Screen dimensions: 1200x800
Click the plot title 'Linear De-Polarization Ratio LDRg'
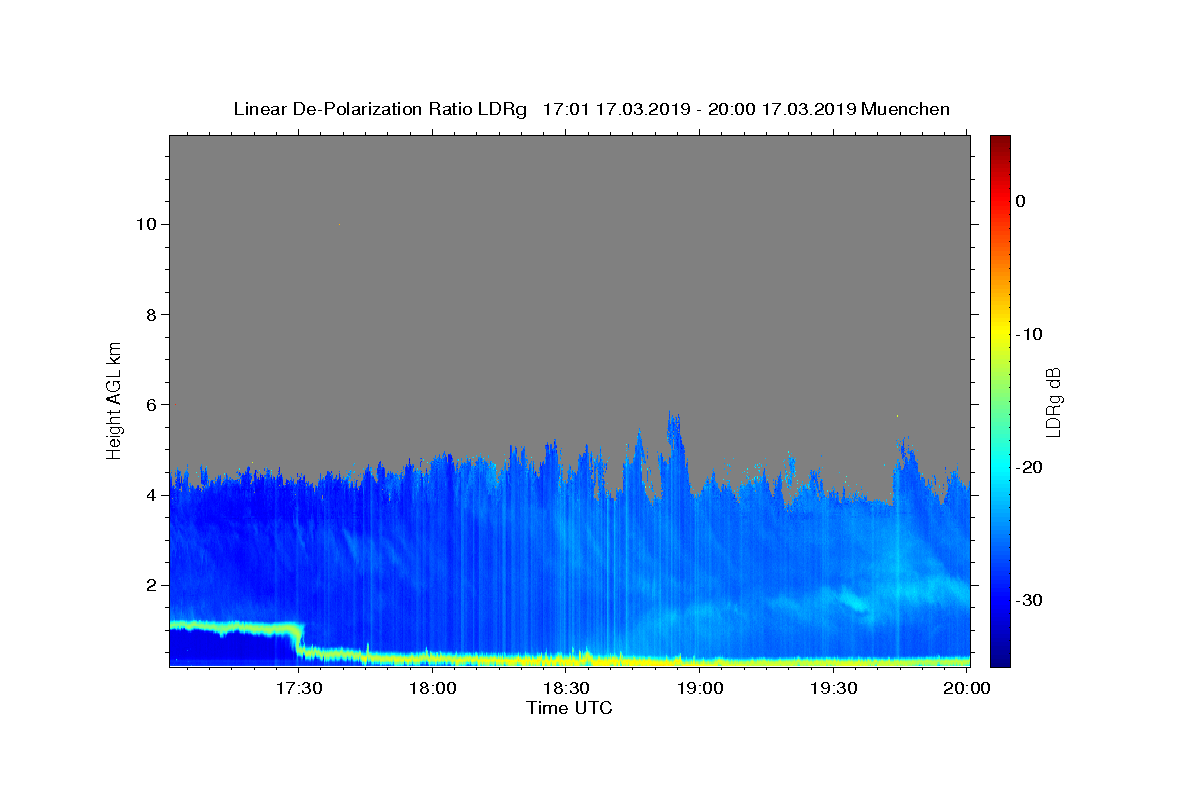click(379, 109)
